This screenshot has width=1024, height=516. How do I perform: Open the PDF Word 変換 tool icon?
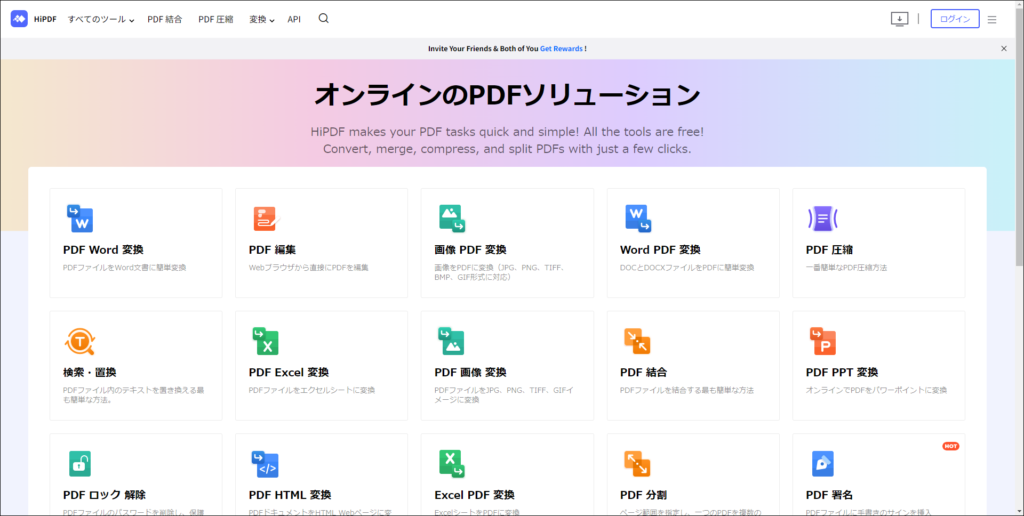pos(80,219)
